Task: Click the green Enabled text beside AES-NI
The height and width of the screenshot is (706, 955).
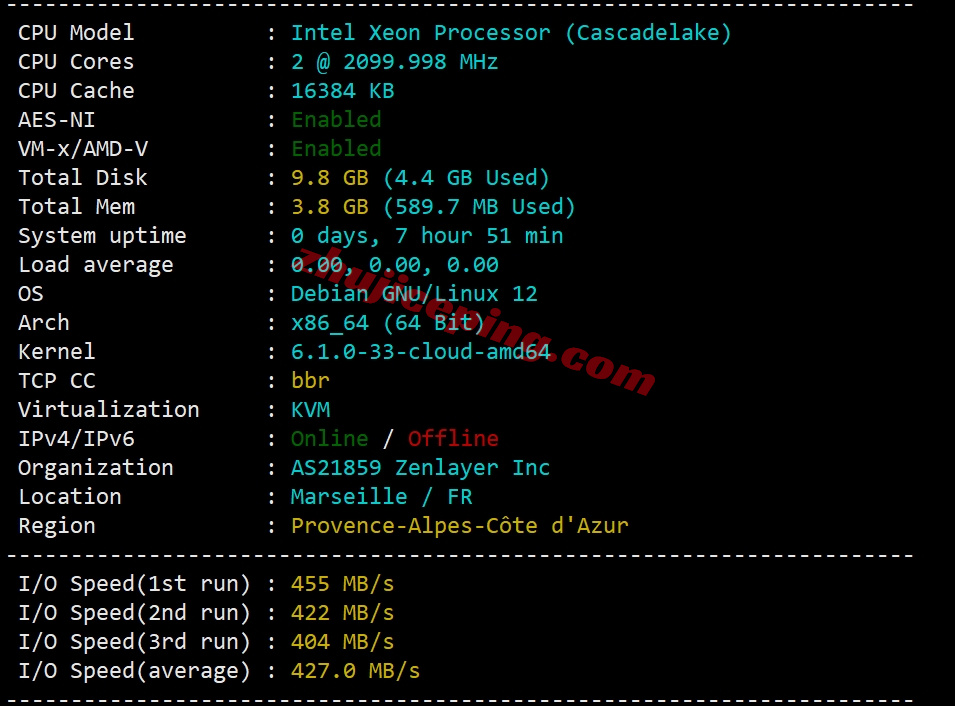Action: pyautogui.click(x=336, y=120)
